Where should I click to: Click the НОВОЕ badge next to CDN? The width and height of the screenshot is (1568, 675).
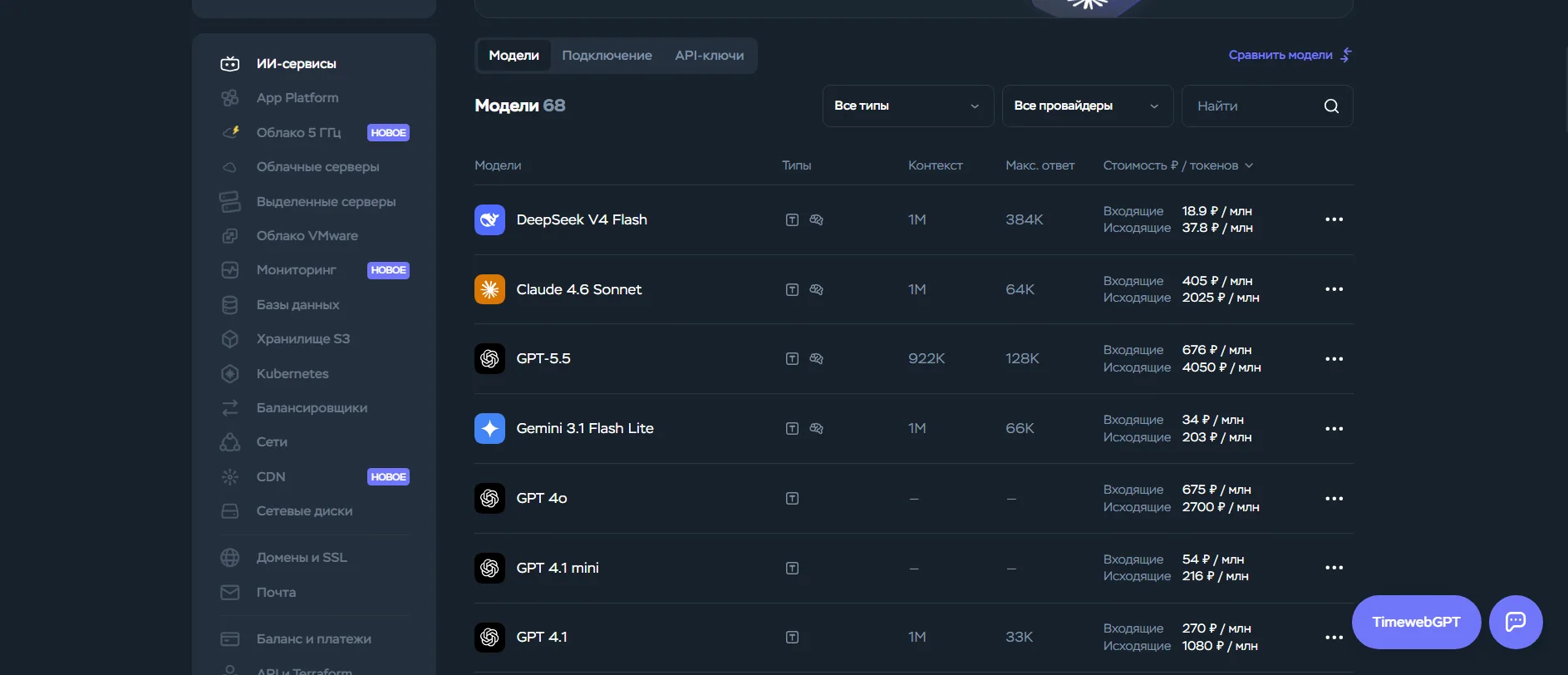[388, 477]
